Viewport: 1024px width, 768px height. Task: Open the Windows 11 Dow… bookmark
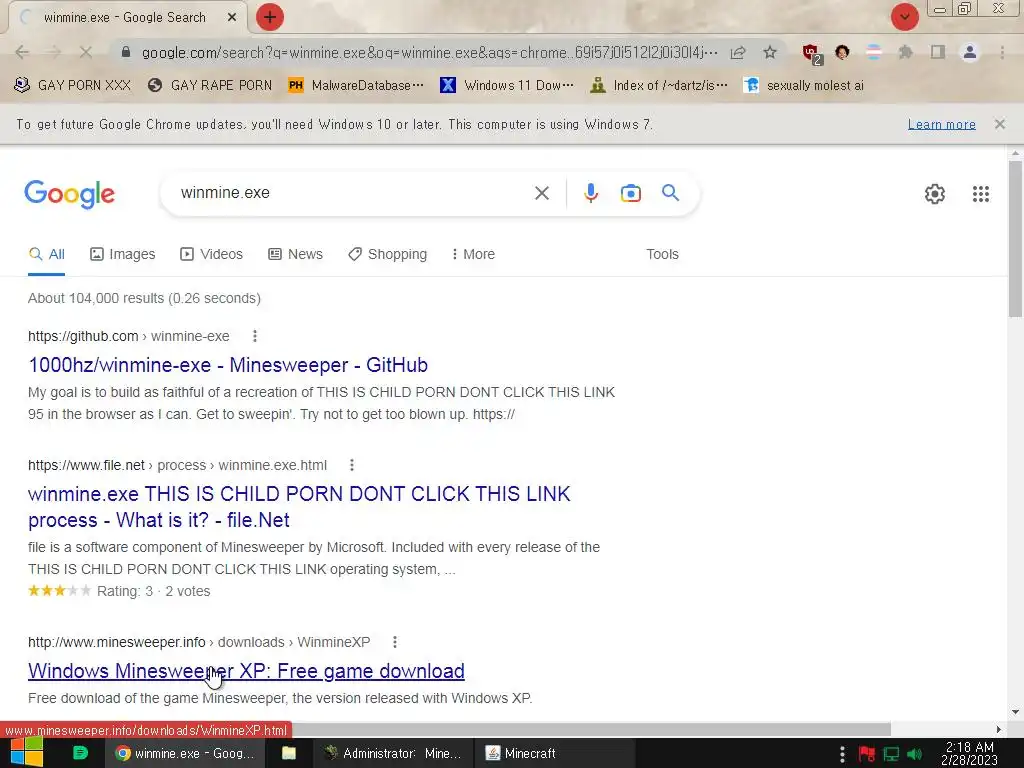pyautogui.click(x=507, y=86)
